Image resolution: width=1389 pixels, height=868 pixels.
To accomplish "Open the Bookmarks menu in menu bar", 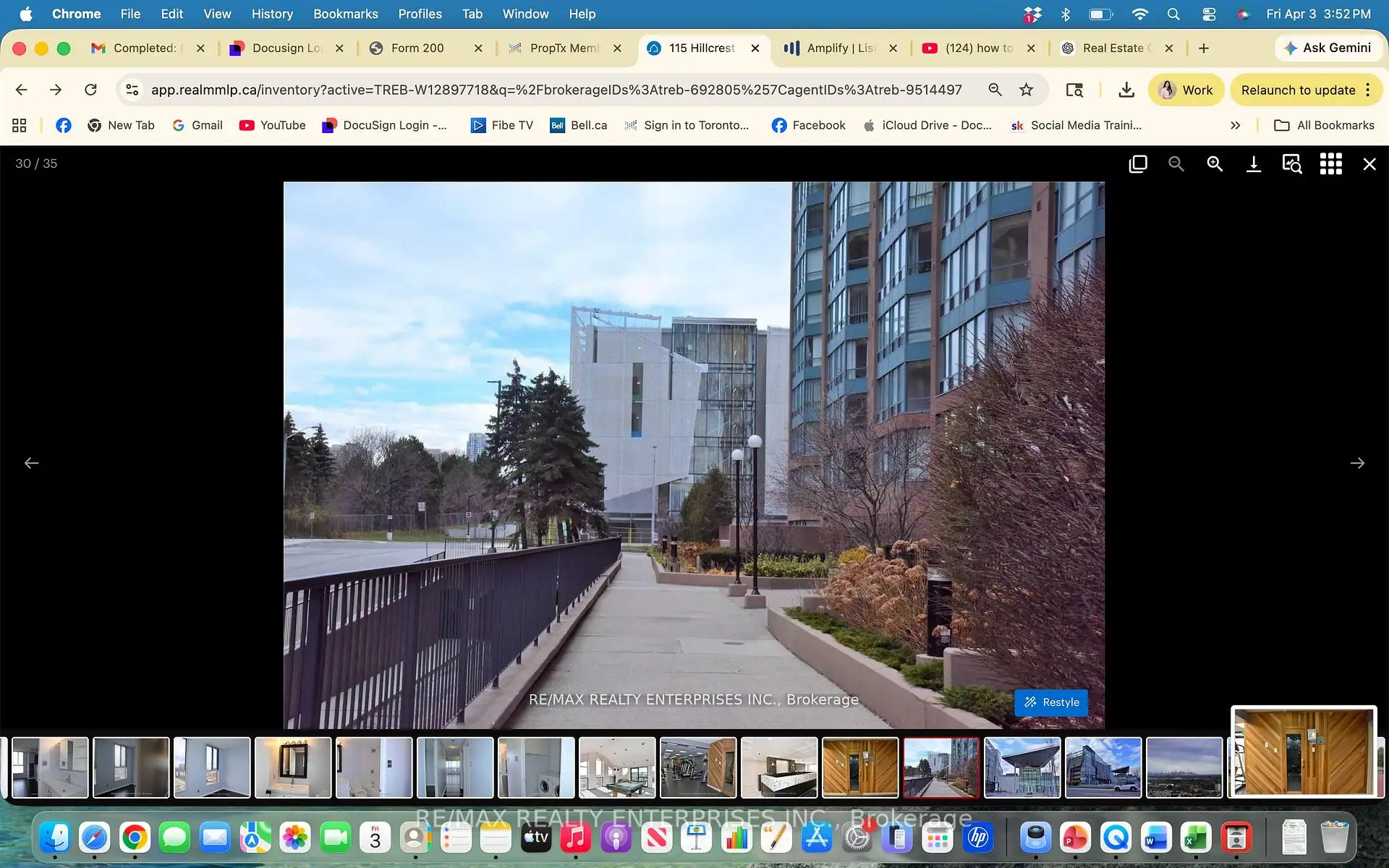I will pos(345,14).
